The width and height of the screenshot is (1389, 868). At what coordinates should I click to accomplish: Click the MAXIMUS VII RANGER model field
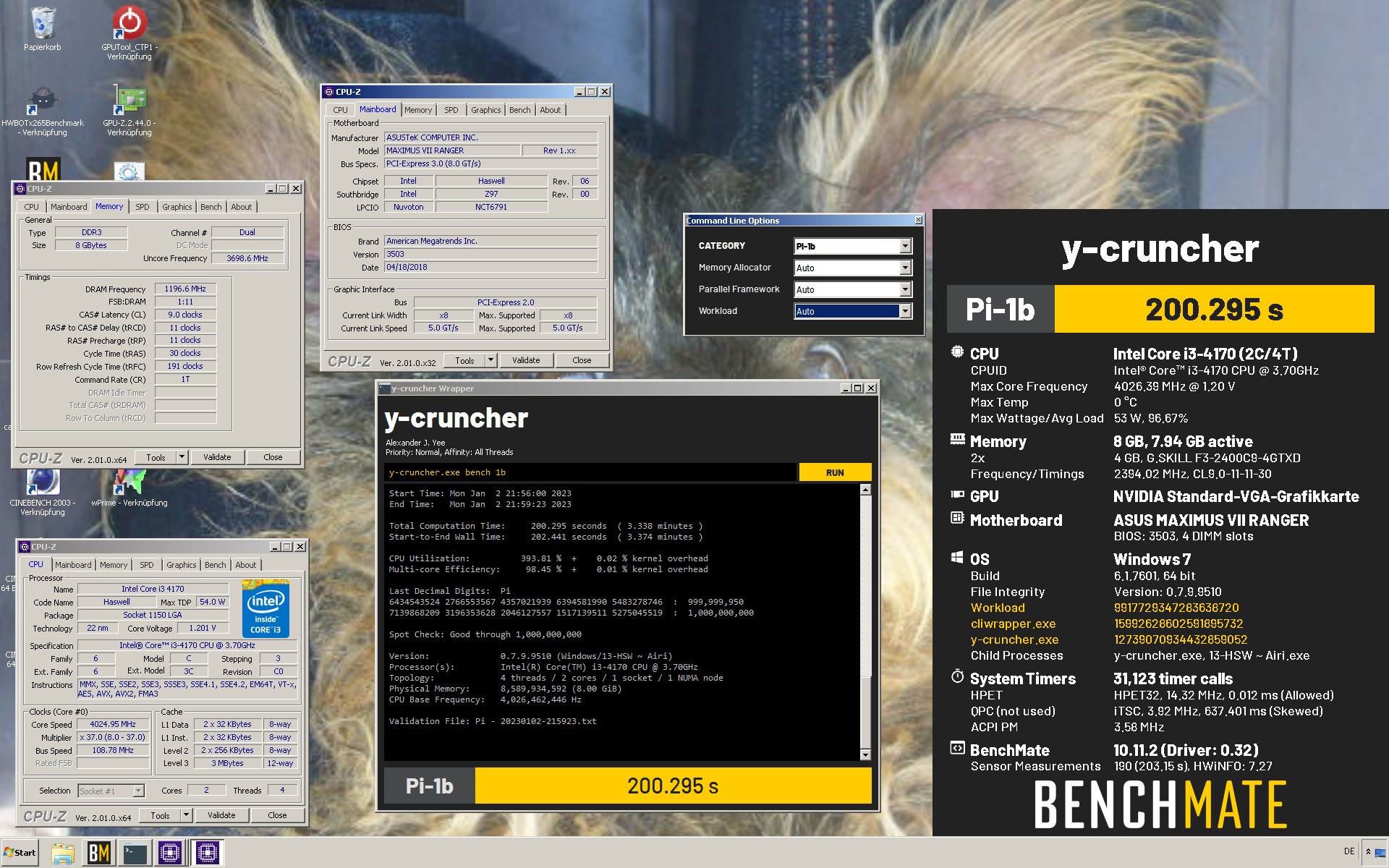click(x=452, y=150)
